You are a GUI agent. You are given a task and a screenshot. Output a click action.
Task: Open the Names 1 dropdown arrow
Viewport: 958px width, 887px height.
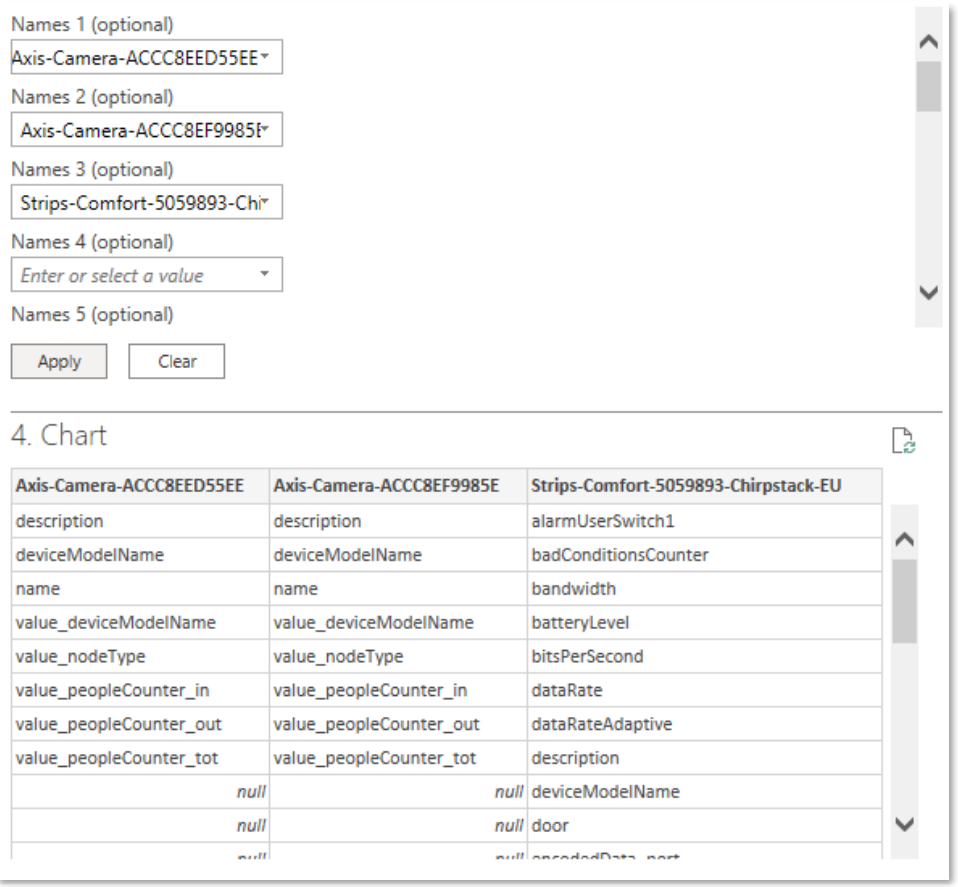[265, 56]
